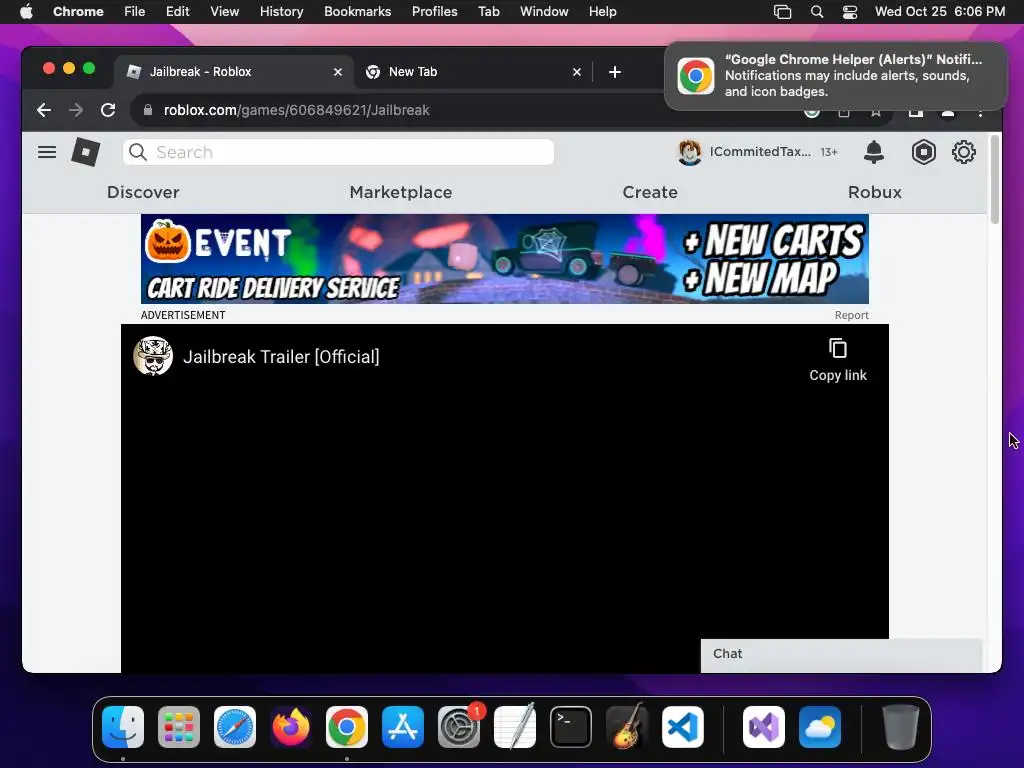Open the Create page
The width and height of the screenshot is (1024, 768).
coord(650,192)
